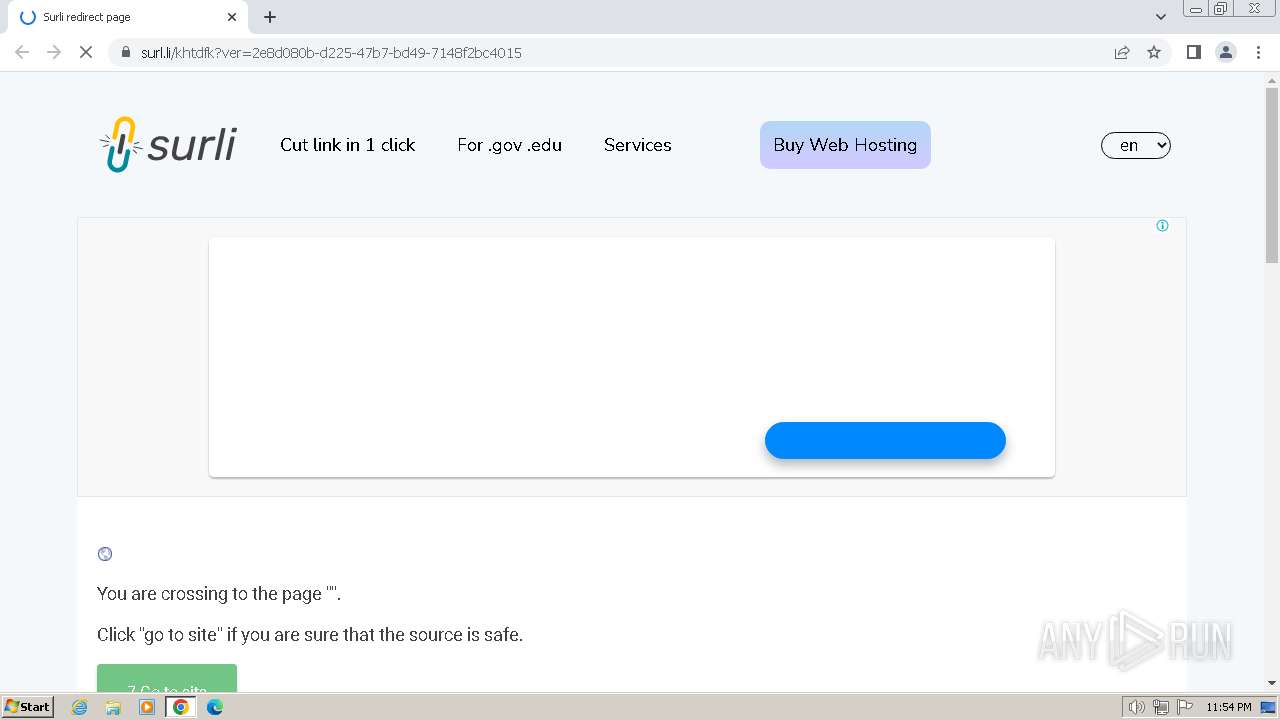Launch Microsoft Edge from taskbar
Image resolution: width=1280 pixels, height=720 pixels.
(x=214, y=707)
